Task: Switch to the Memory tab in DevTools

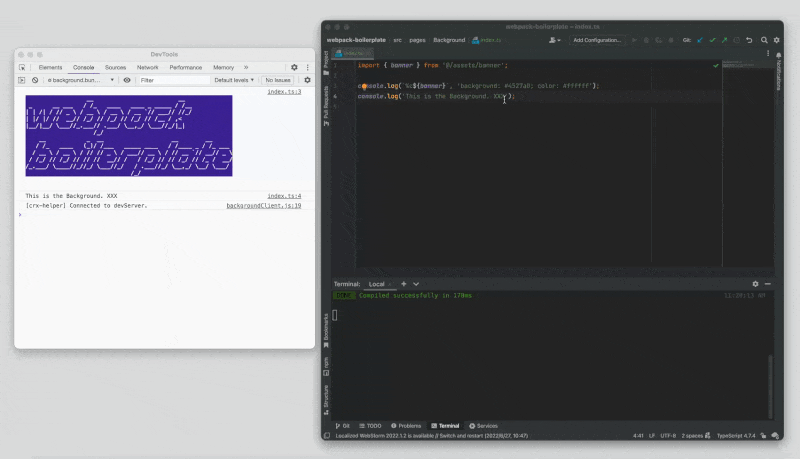Action: tap(223, 67)
